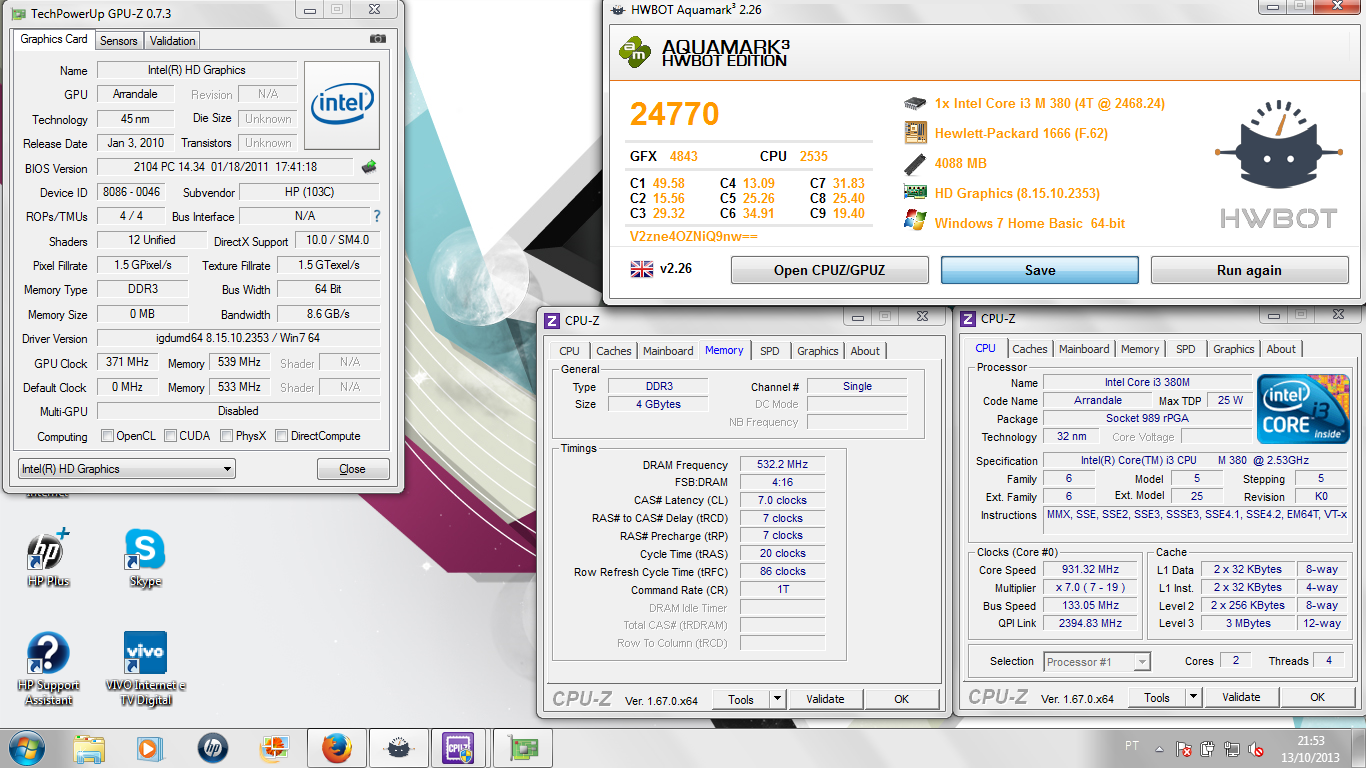This screenshot has height=768, width=1366.
Task: Click the motherboard icon next to Hewlett-Packard 1666
Action: (915, 132)
